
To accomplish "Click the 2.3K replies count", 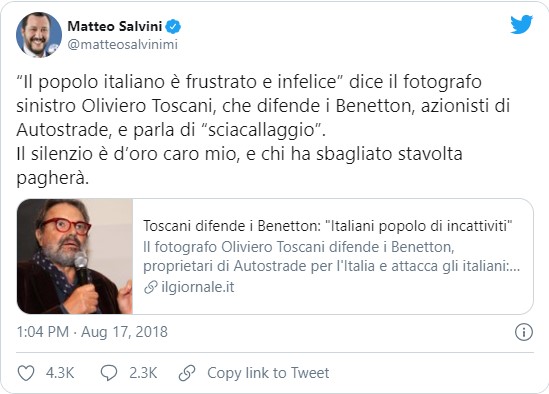I will click(143, 373).
